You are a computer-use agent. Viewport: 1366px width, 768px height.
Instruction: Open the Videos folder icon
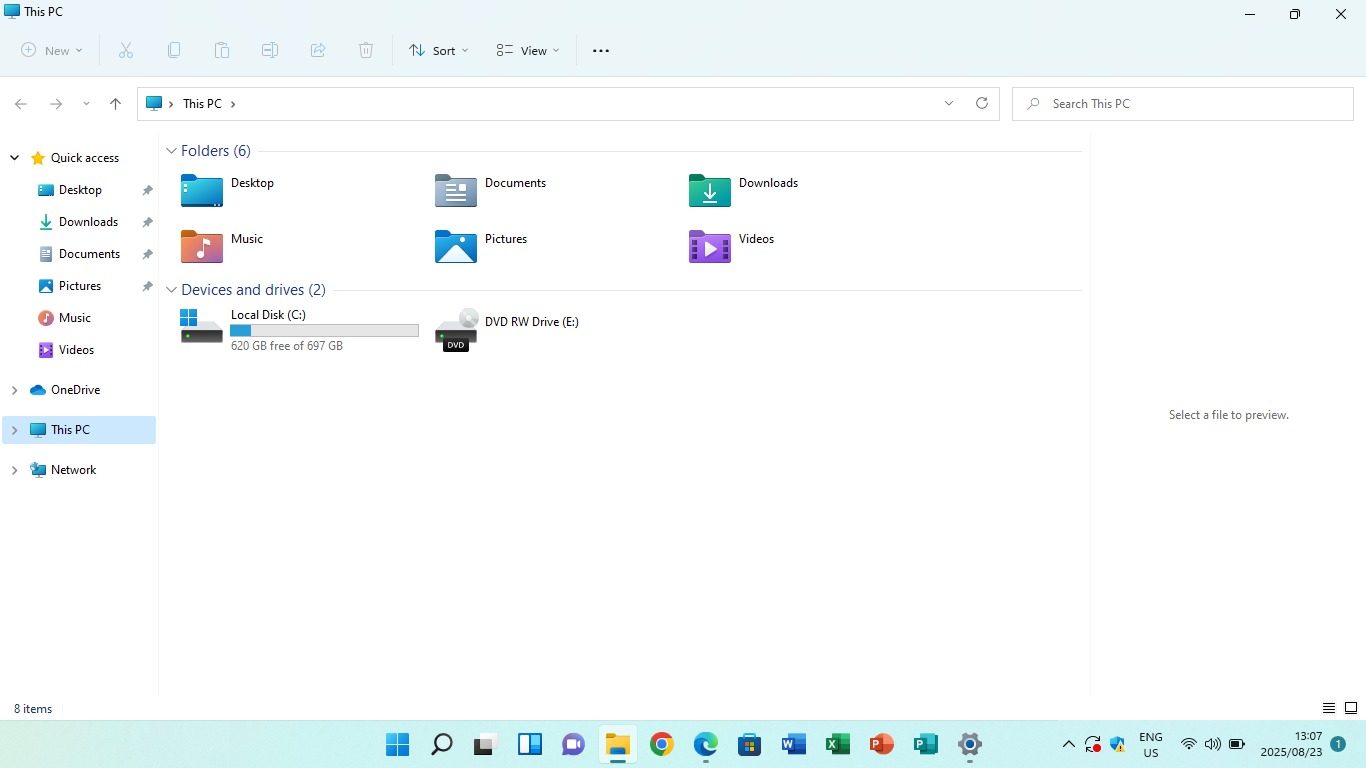[x=710, y=246]
